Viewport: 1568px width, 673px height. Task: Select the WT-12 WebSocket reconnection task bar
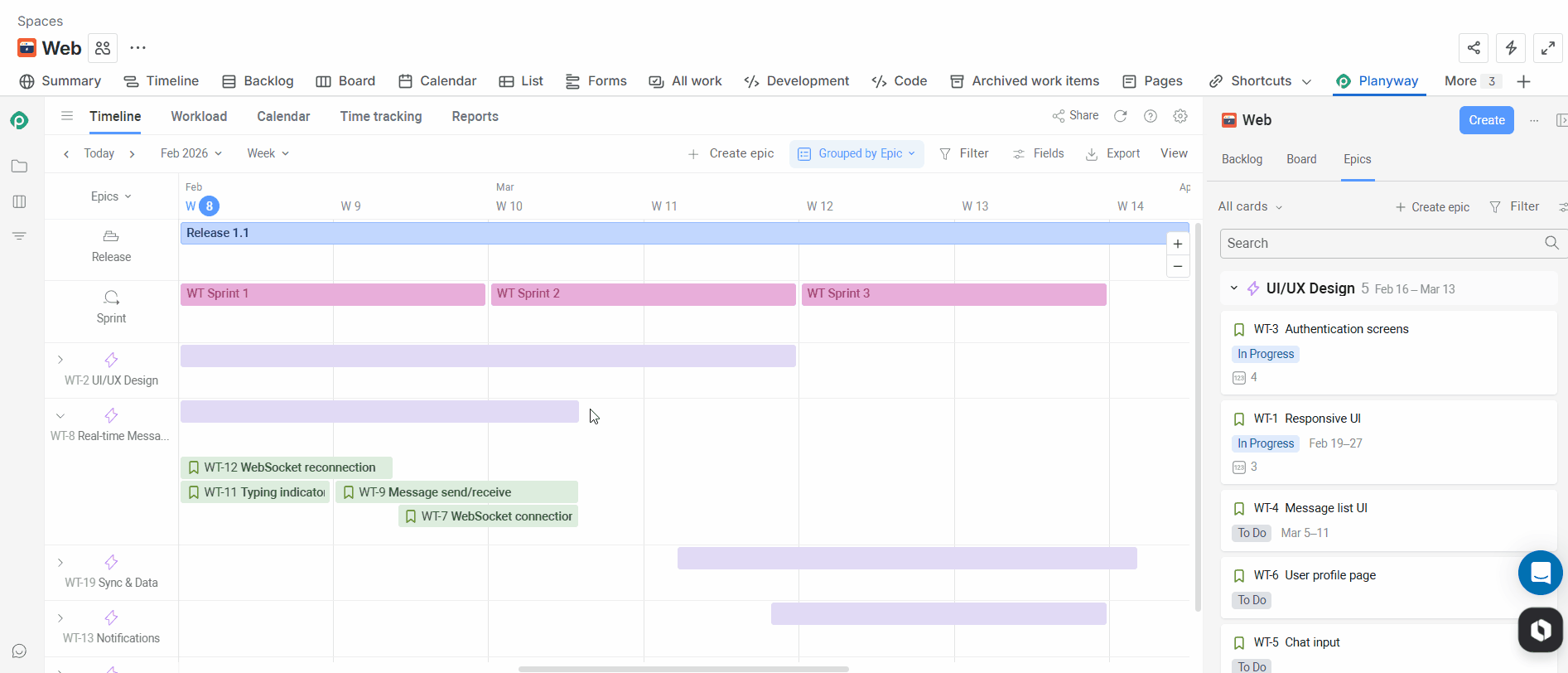[287, 467]
